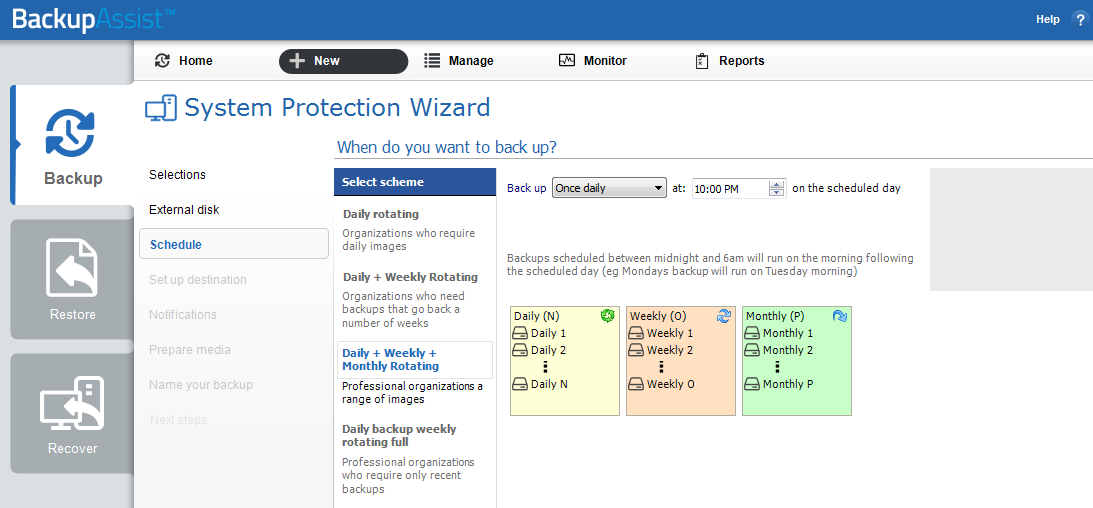Go to the External disk wizard step
This screenshot has width=1093, height=508.
pos(184,210)
